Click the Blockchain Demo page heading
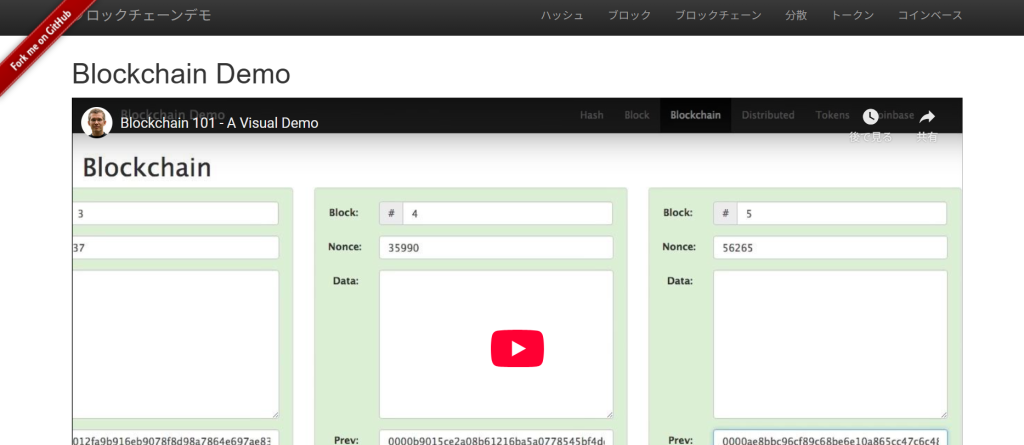1024x445 pixels. coord(181,74)
